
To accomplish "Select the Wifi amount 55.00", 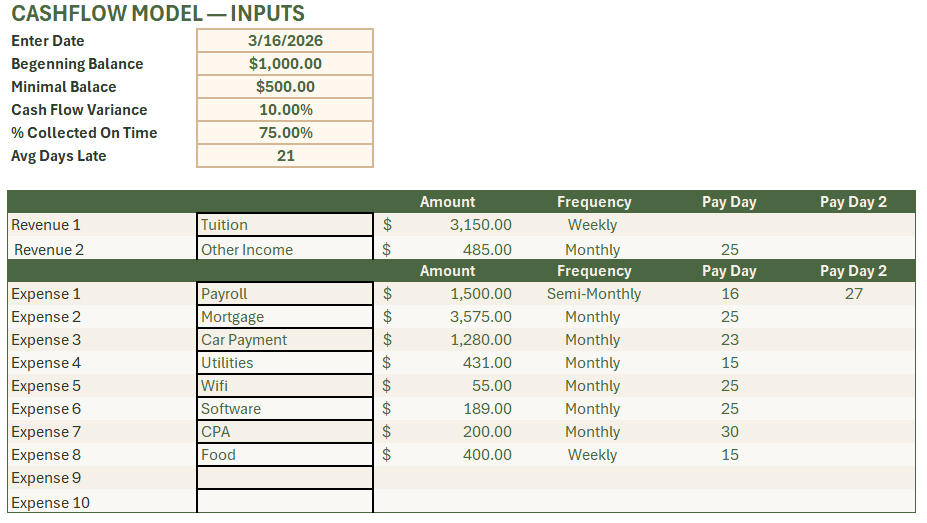I will (491, 386).
